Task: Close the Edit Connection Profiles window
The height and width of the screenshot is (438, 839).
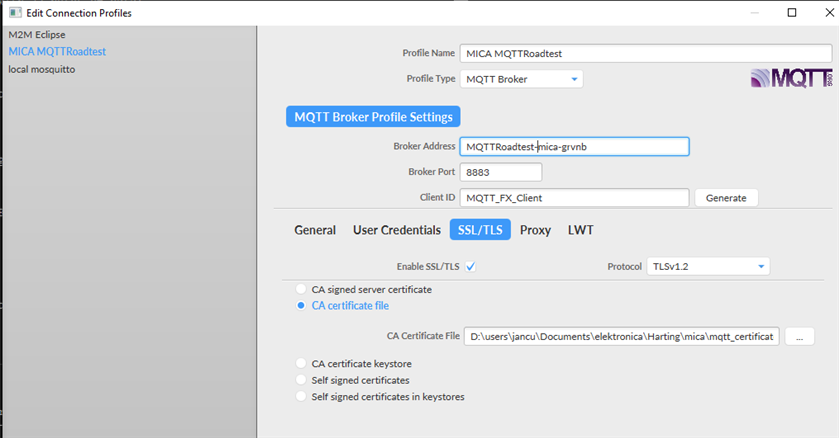Action: click(829, 12)
